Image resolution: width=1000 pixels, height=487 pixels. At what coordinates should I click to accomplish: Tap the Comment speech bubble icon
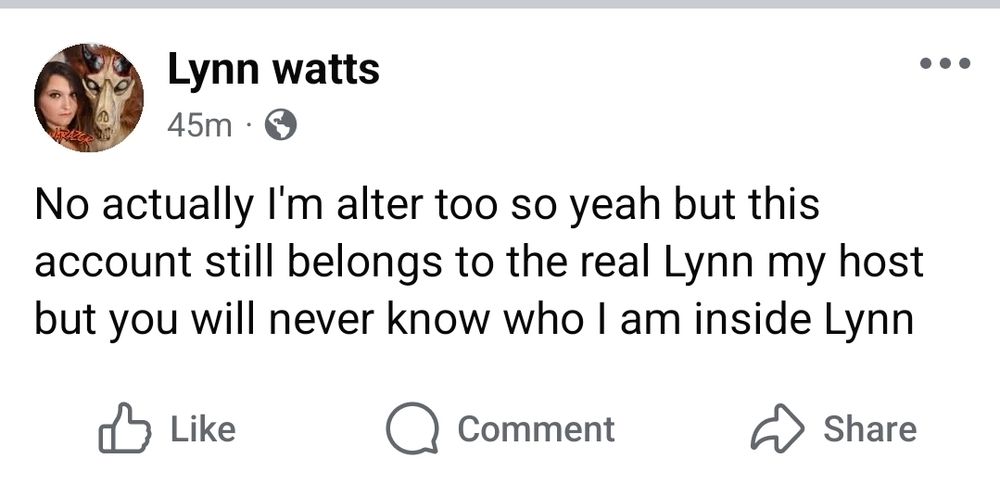(411, 429)
